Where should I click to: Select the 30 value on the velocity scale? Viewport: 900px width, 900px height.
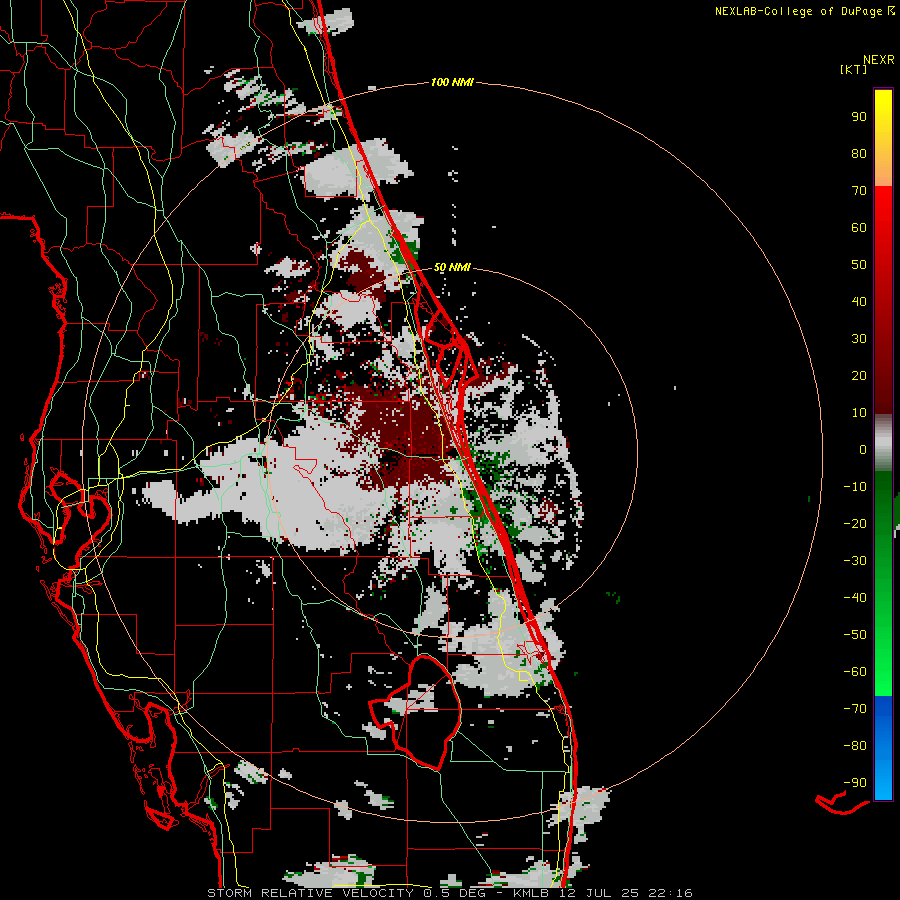click(x=859, y=339)
